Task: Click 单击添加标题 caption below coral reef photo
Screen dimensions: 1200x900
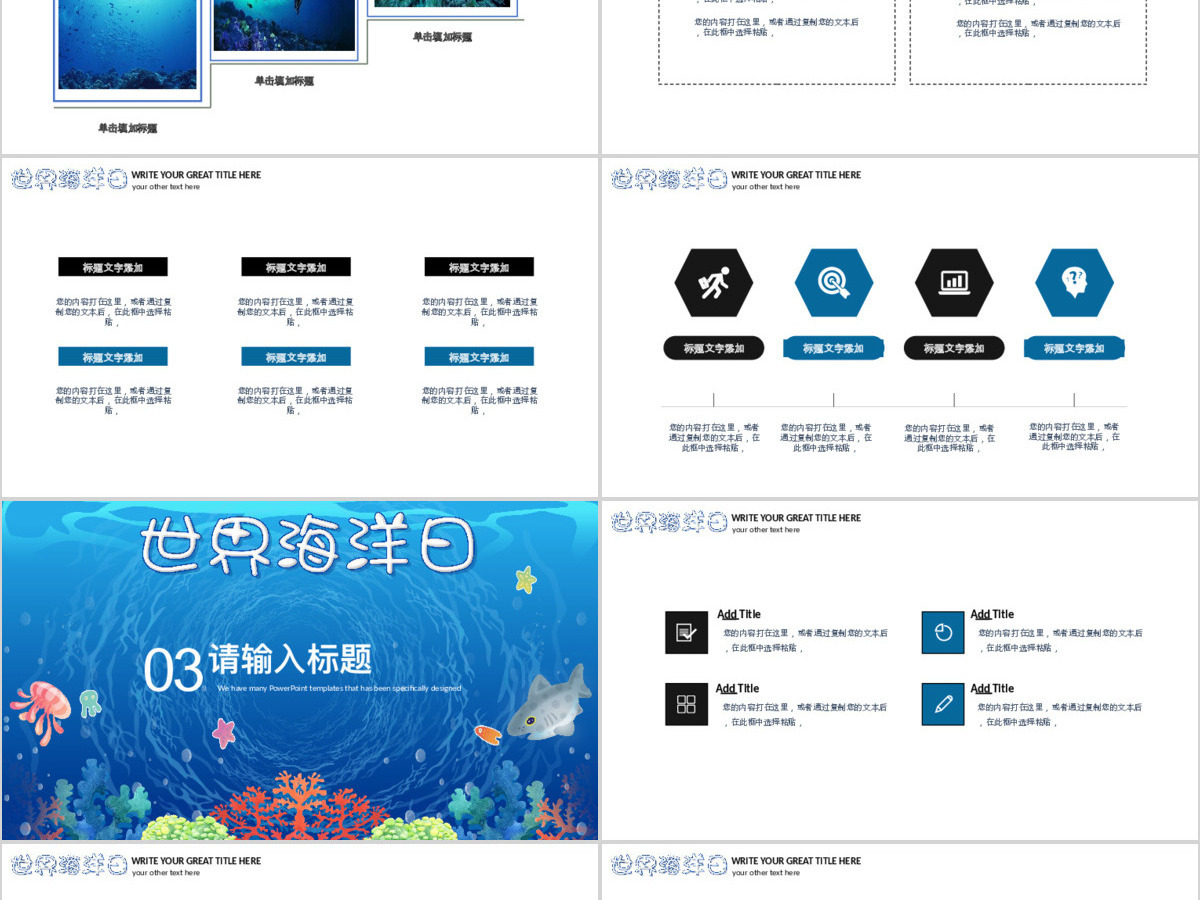Action: coord(284,81)
